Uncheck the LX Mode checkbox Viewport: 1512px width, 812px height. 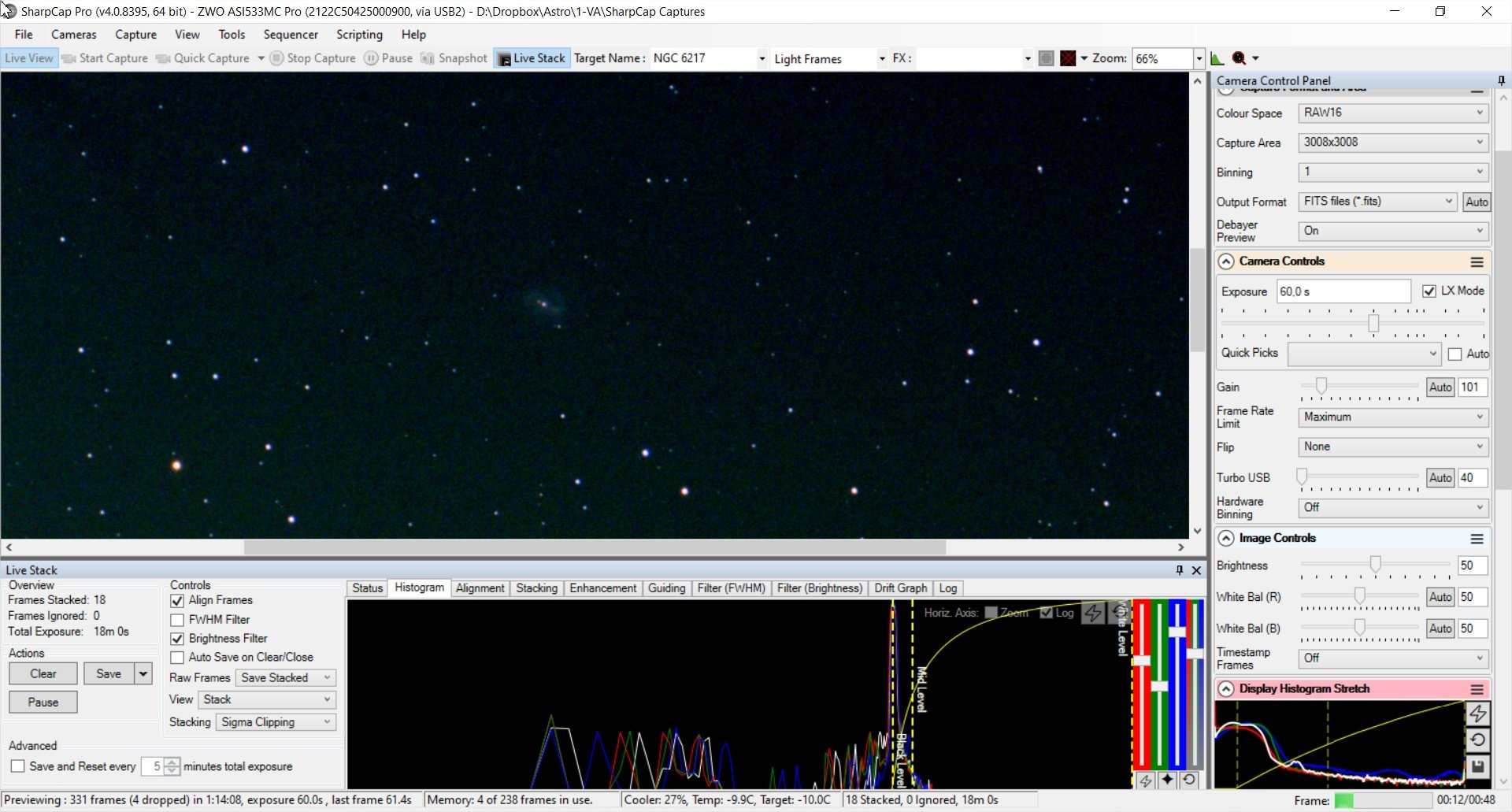(x=1429, y=291)
